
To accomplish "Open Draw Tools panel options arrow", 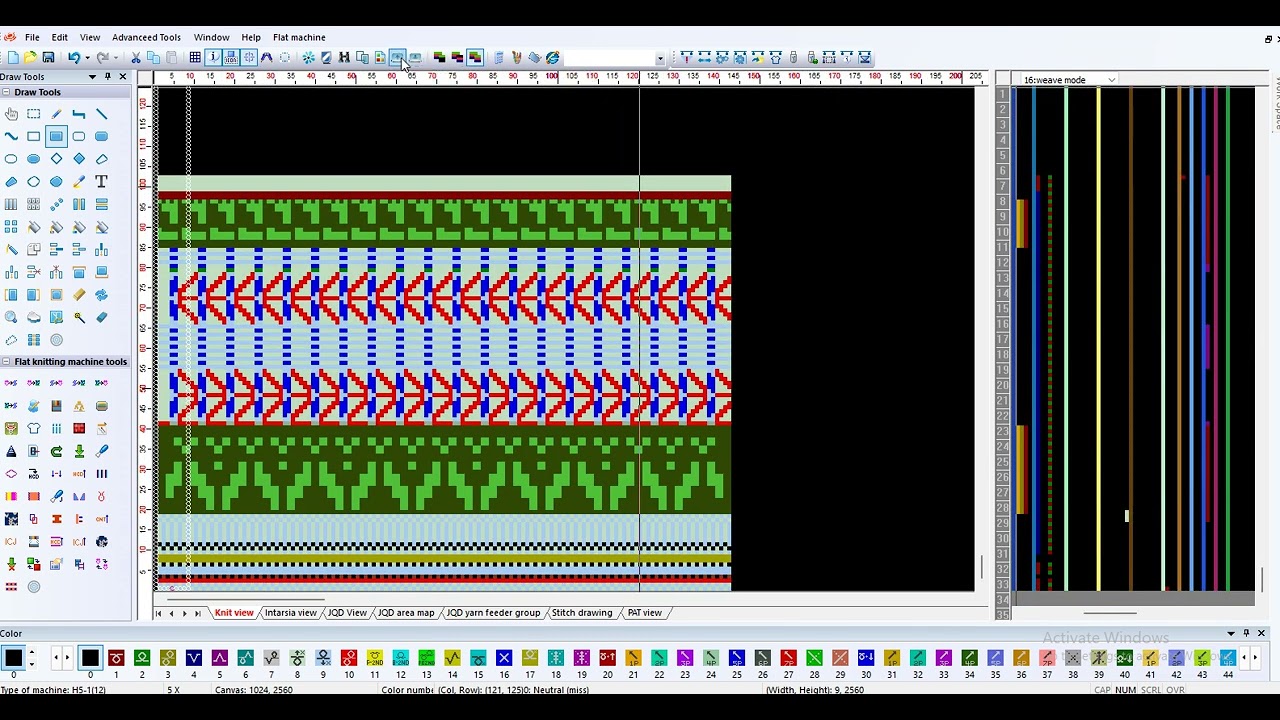I will 92,77.
